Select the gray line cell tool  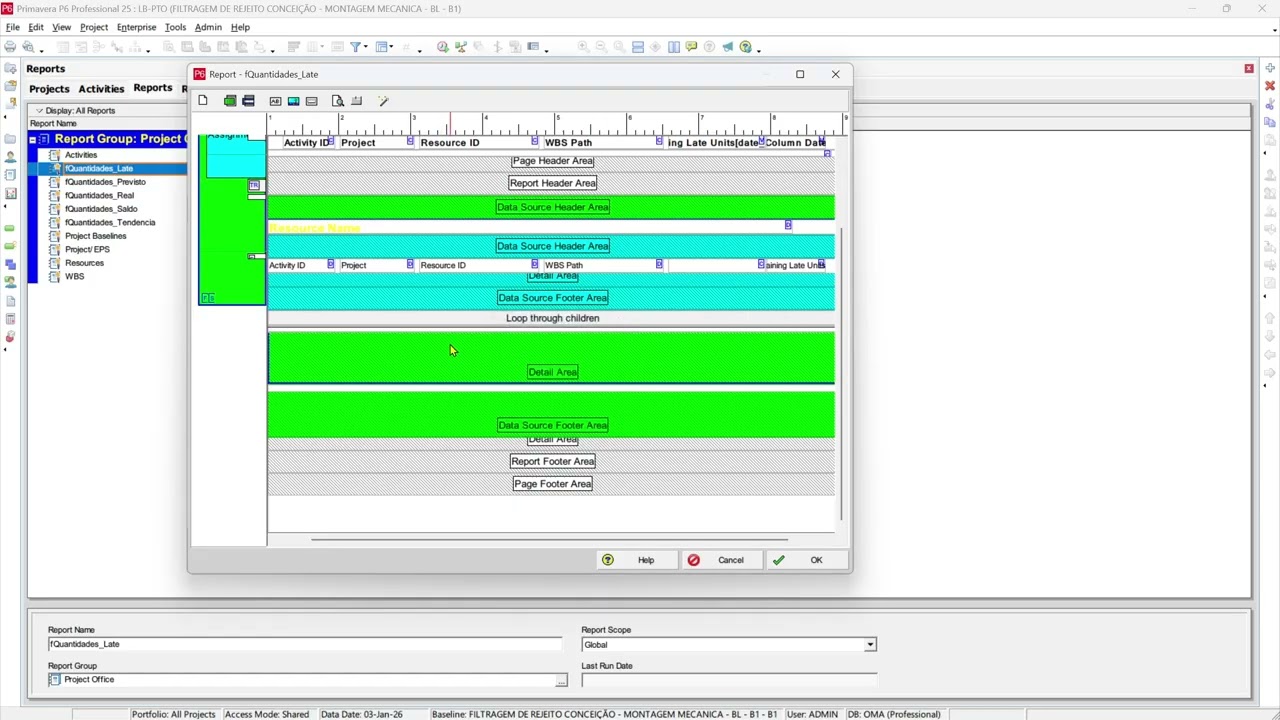tap(311, 101)
